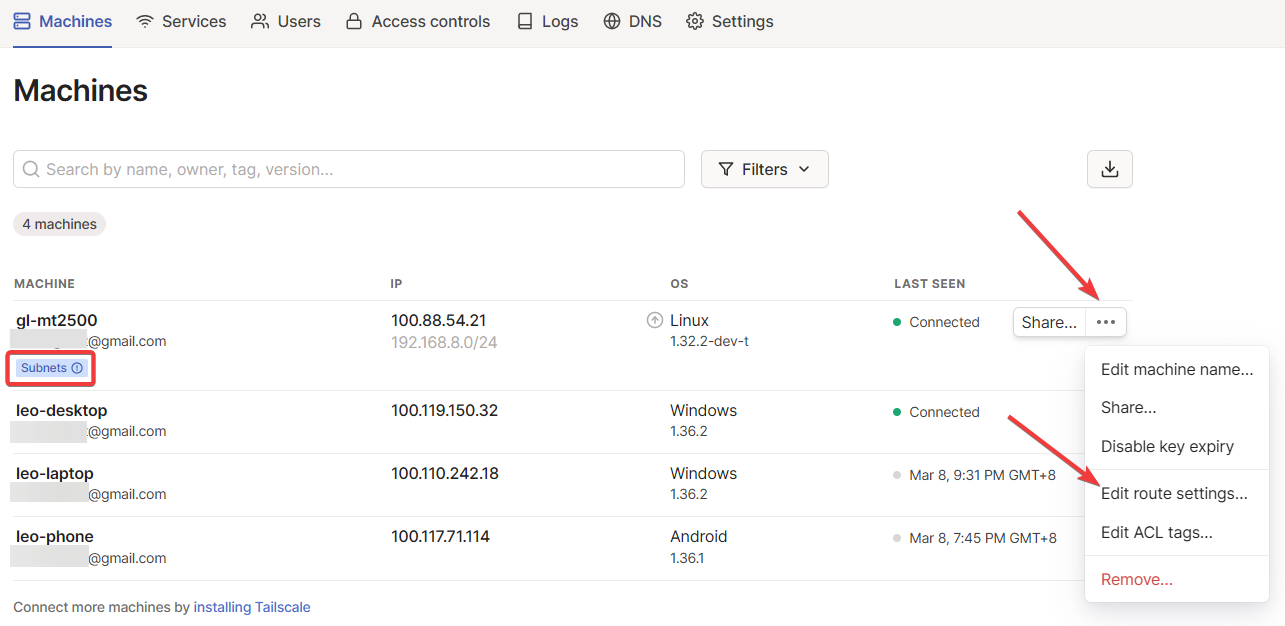Click the Machines page heading
Image resolution: width=1285 pixels, height=626 pixels.
click(80, 91)
